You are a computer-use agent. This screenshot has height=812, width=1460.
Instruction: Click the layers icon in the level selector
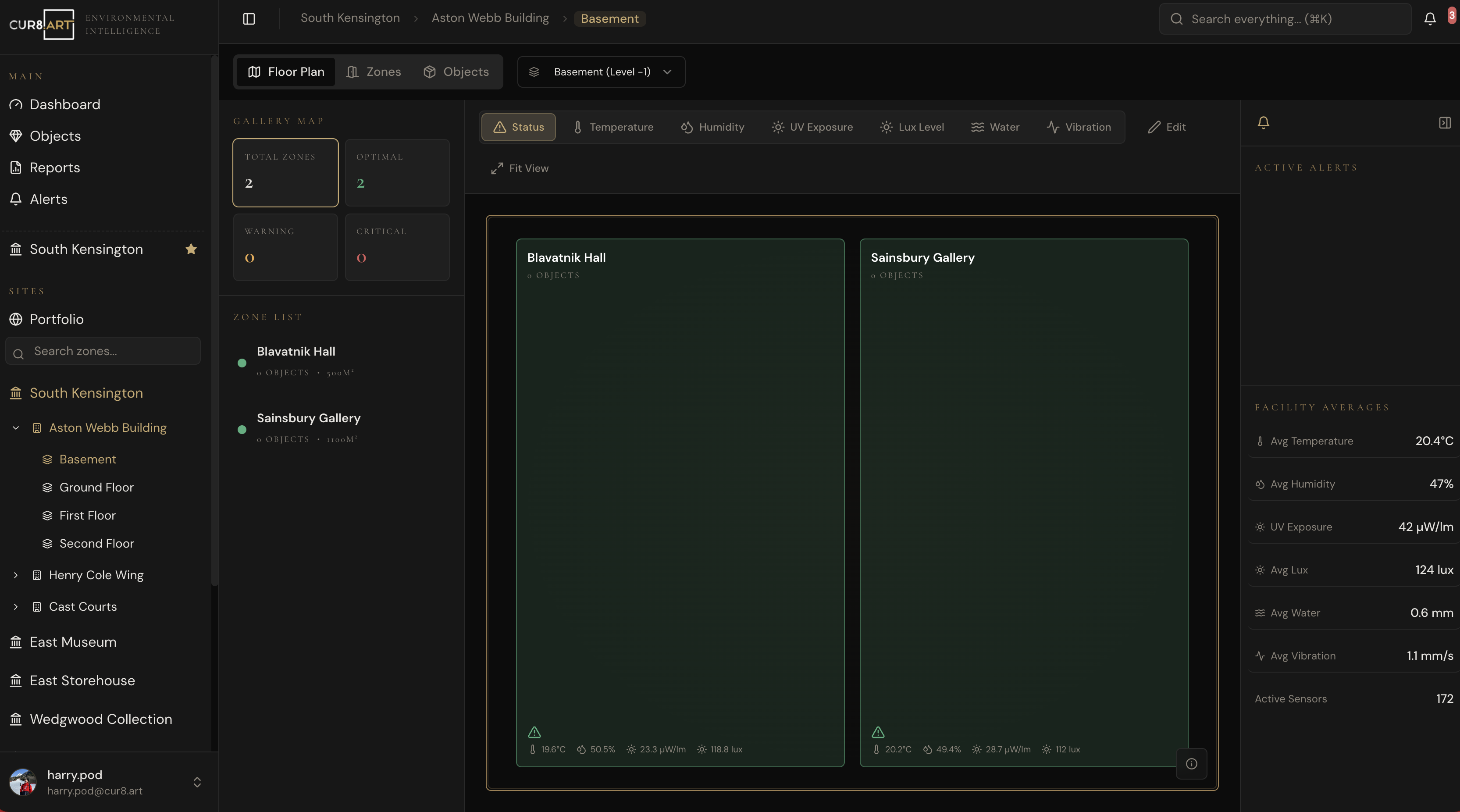coord(534,72)
